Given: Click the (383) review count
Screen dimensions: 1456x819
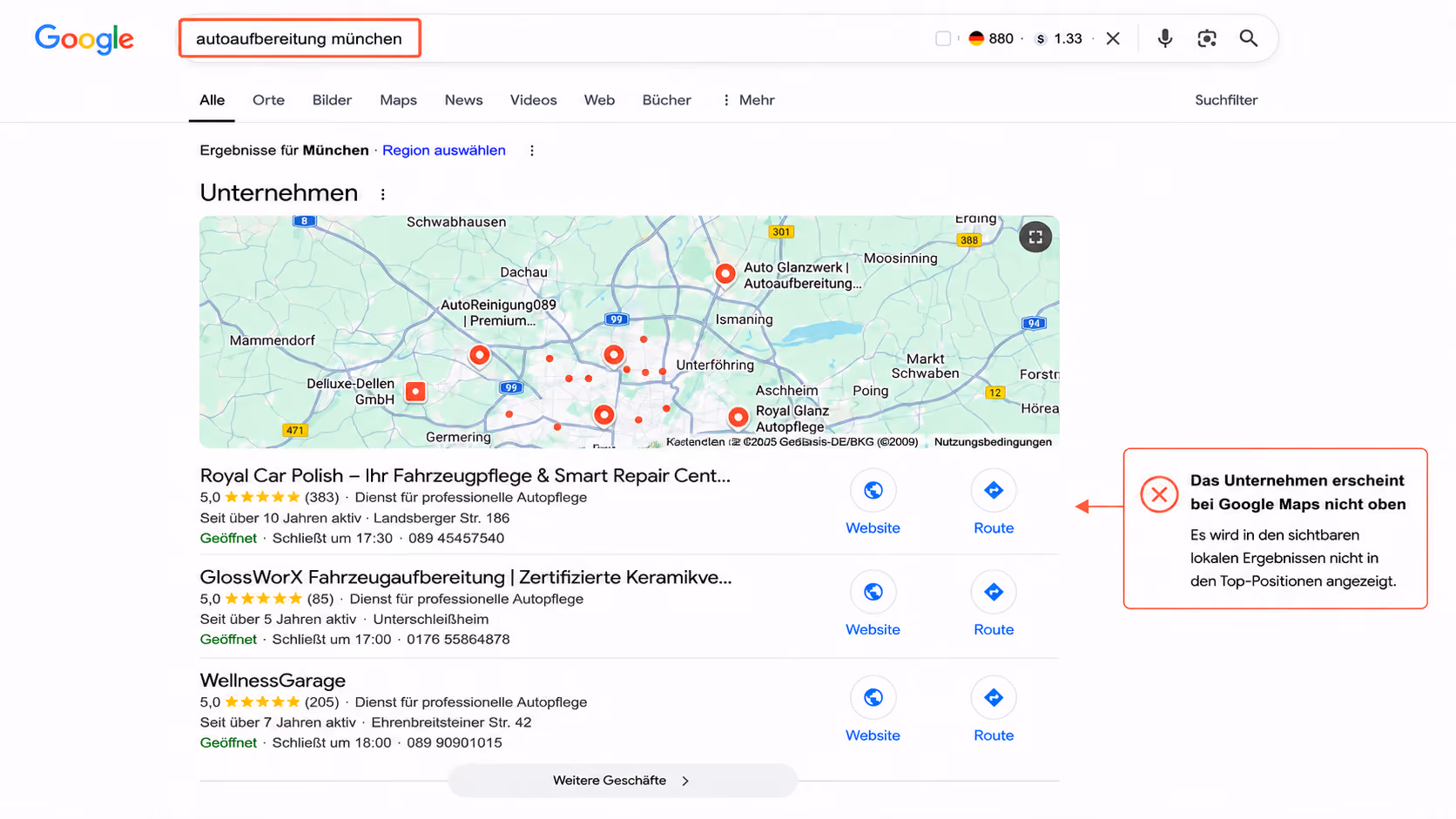Looking at the screenshot, I should tap(321, 497).
